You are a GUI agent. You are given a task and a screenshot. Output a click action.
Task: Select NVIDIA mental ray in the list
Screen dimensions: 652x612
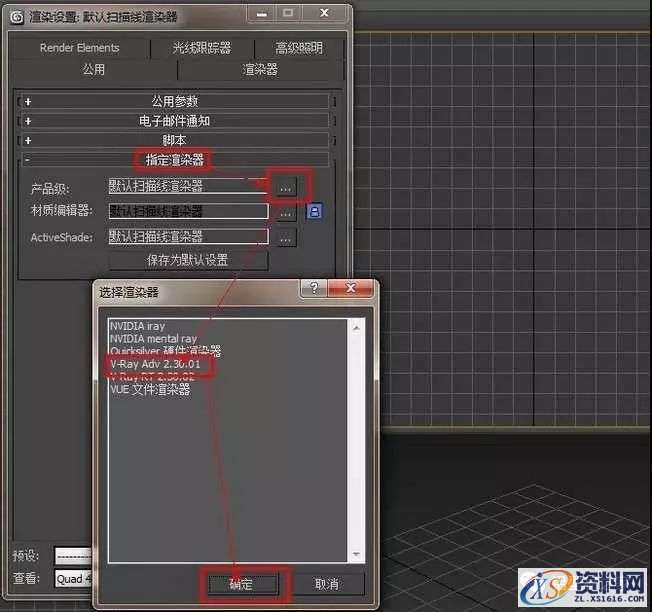pos(153,339)
